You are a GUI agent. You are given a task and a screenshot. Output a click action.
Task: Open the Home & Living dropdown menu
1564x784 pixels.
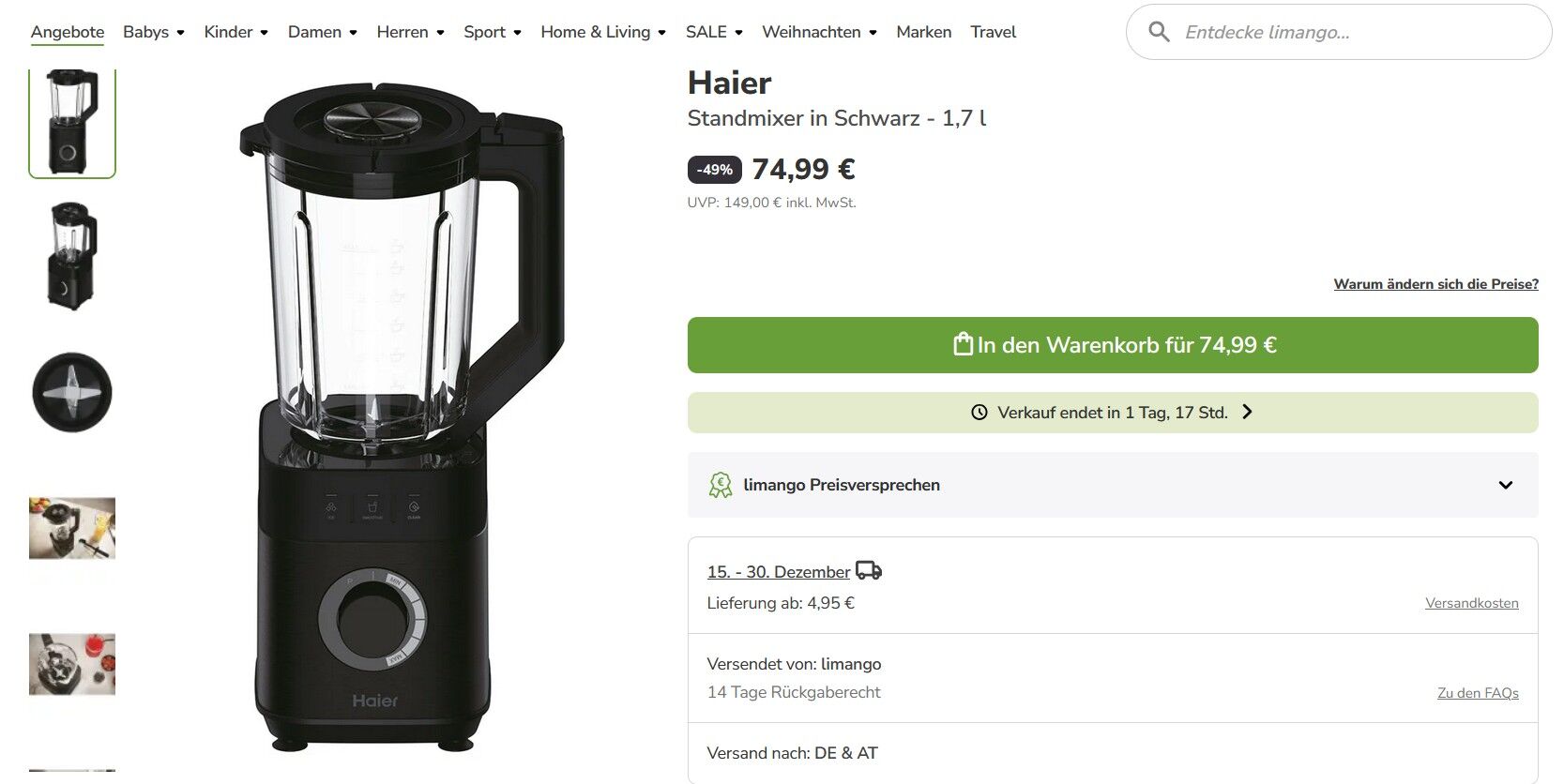(603, 32)
